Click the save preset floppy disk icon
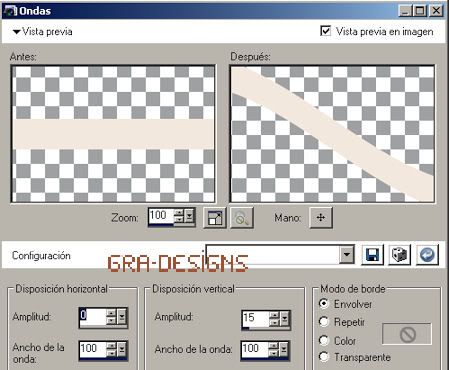This screenshot has width=449, height=370. [x=372, y=255]
